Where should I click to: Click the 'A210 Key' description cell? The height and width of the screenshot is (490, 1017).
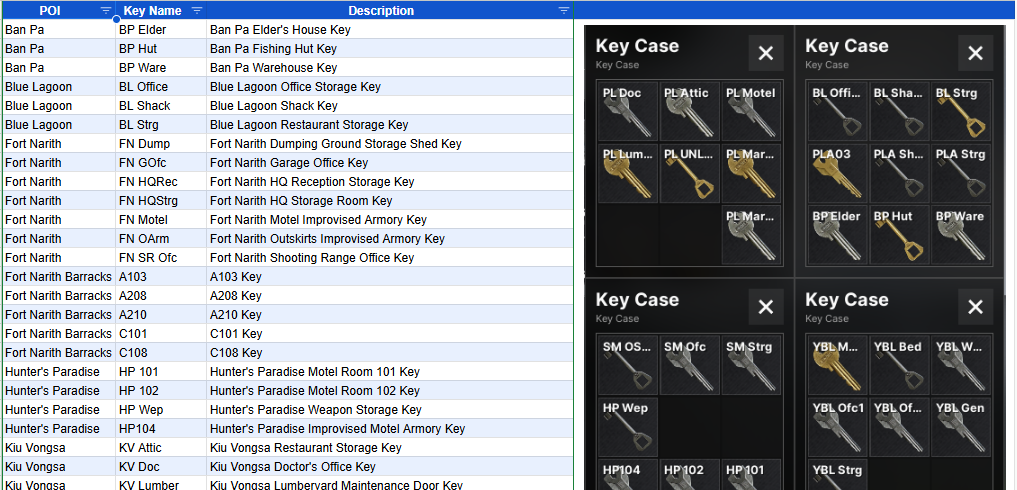coord(390,314)
